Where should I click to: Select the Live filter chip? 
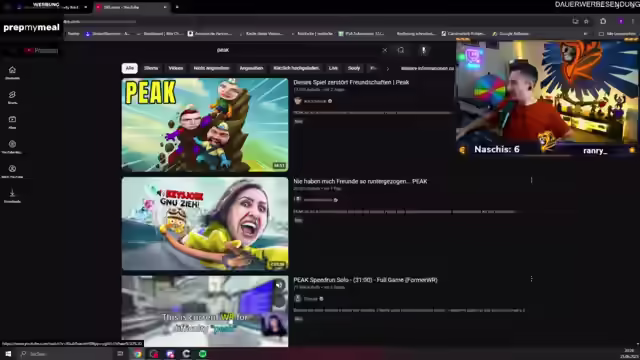(333, 68)
